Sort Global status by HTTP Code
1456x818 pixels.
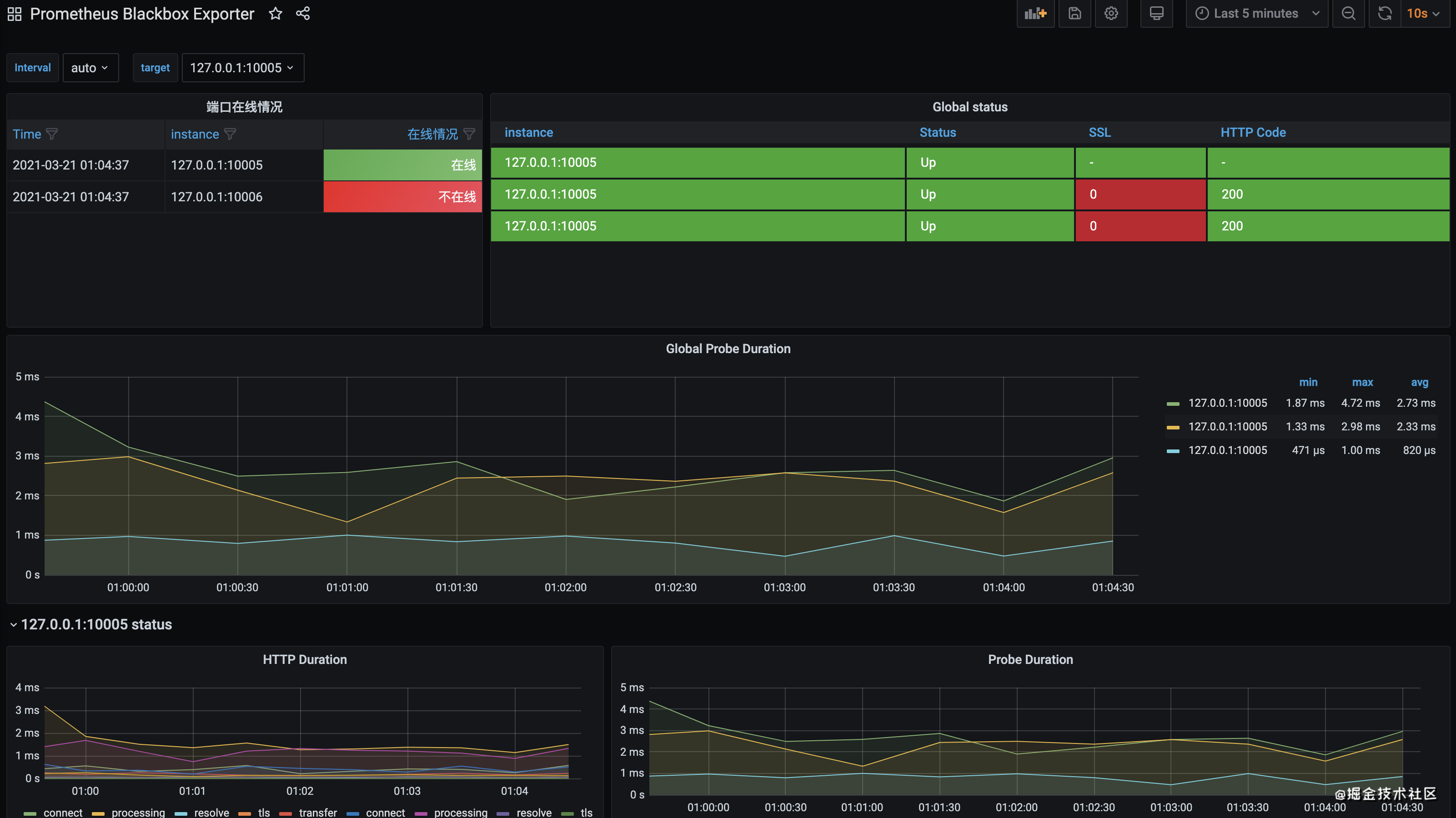pyautogui.click(x=1253, y=132)
